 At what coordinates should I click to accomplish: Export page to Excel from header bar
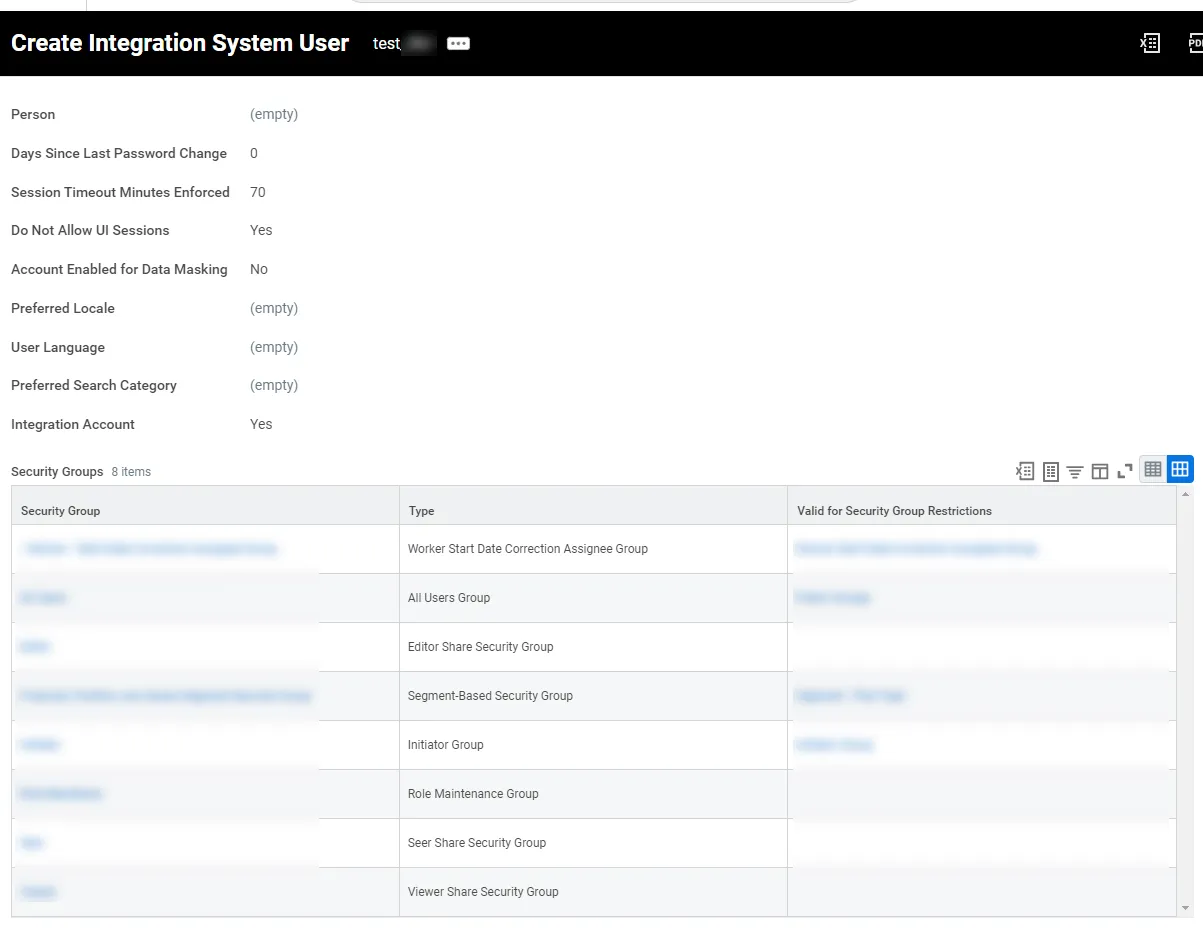coord(1150,43)
